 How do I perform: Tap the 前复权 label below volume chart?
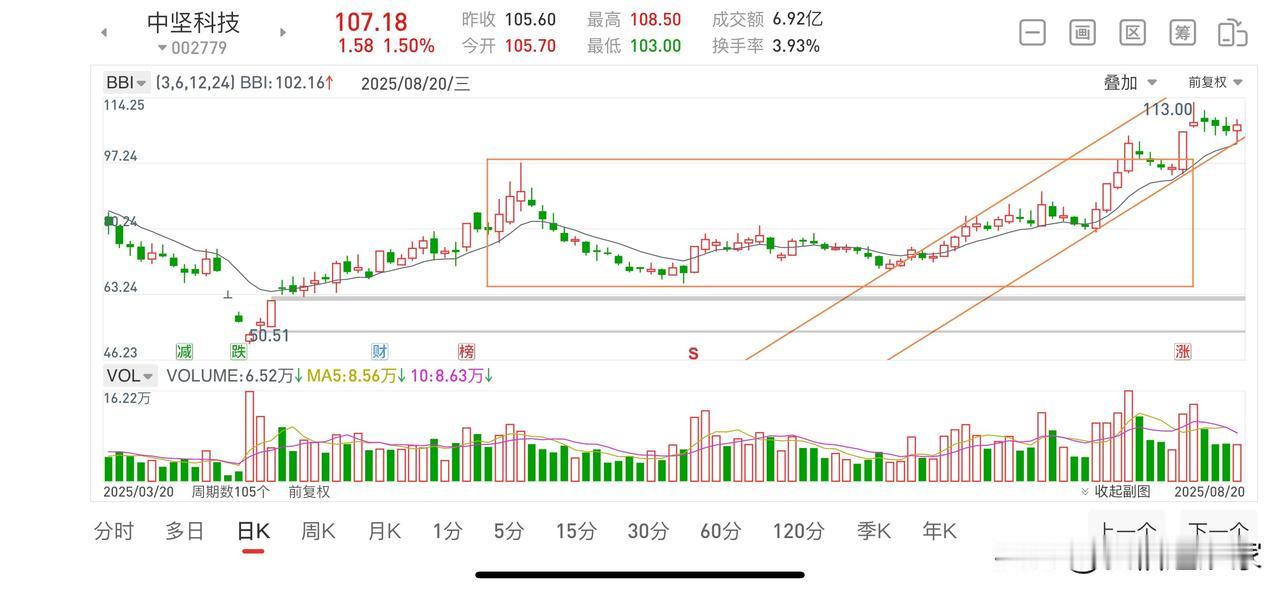[x=309, y=492]
